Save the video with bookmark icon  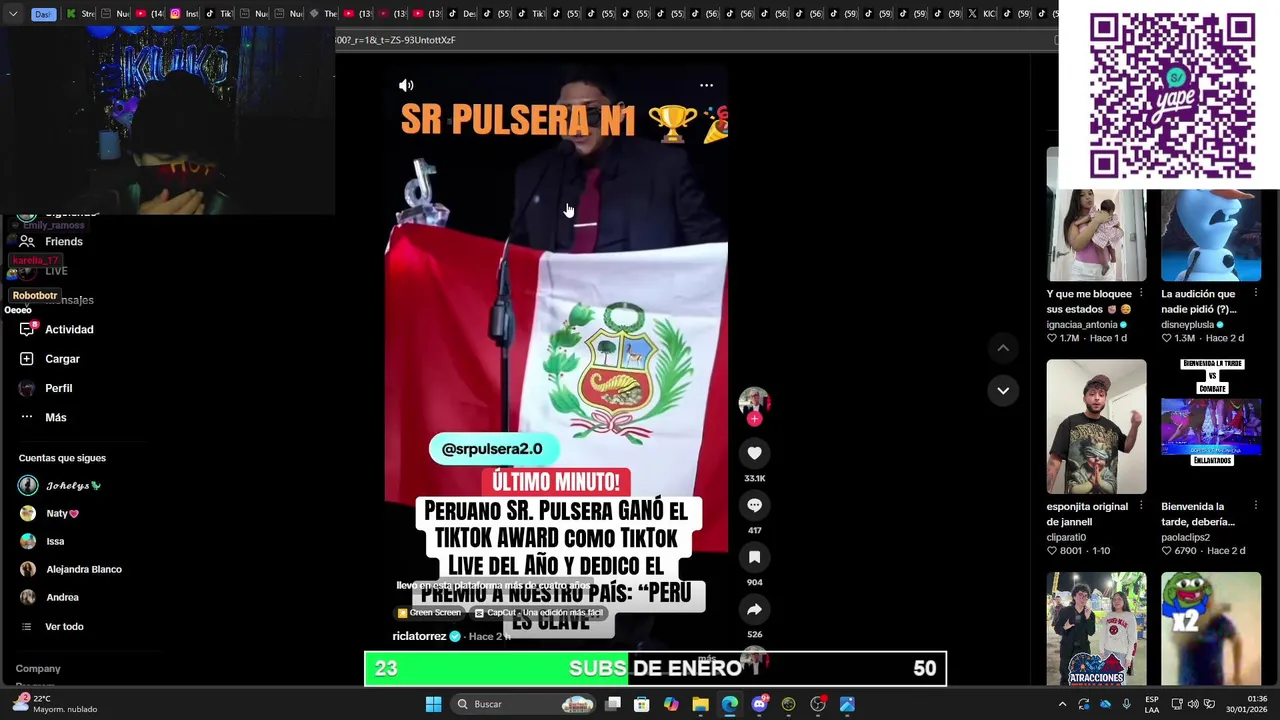754,557
